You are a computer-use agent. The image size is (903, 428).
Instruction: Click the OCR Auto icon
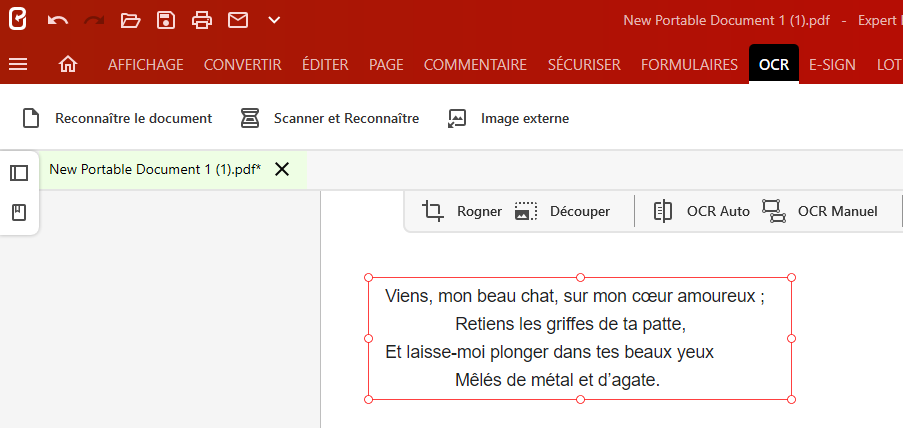click(663, 211)
